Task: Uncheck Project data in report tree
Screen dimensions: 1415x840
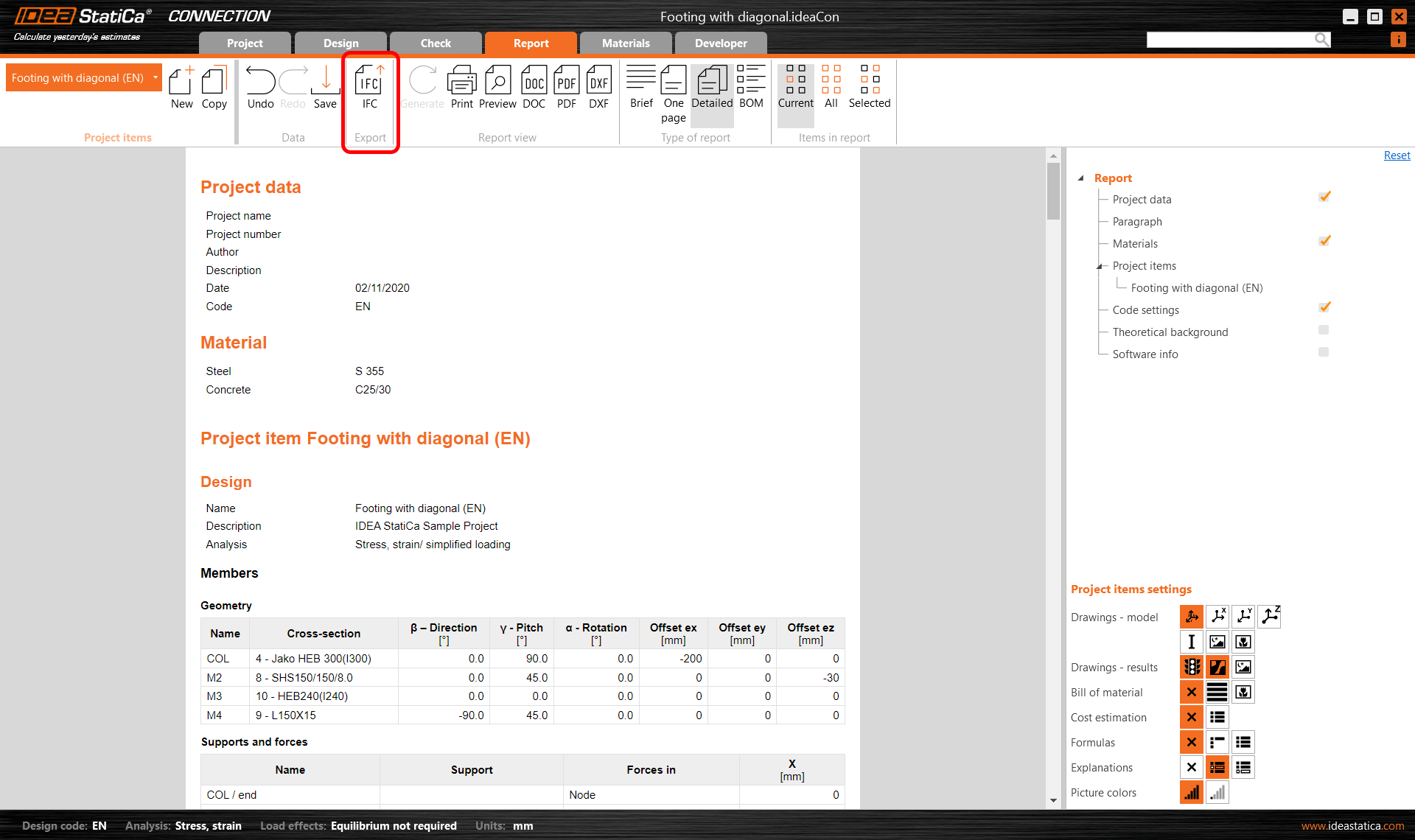Action: (x=1324, y=197)
